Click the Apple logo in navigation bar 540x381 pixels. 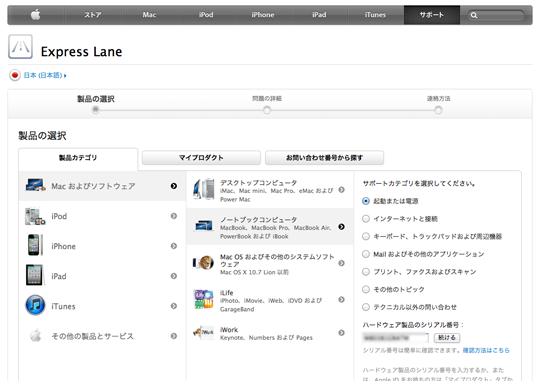[35, 15]
